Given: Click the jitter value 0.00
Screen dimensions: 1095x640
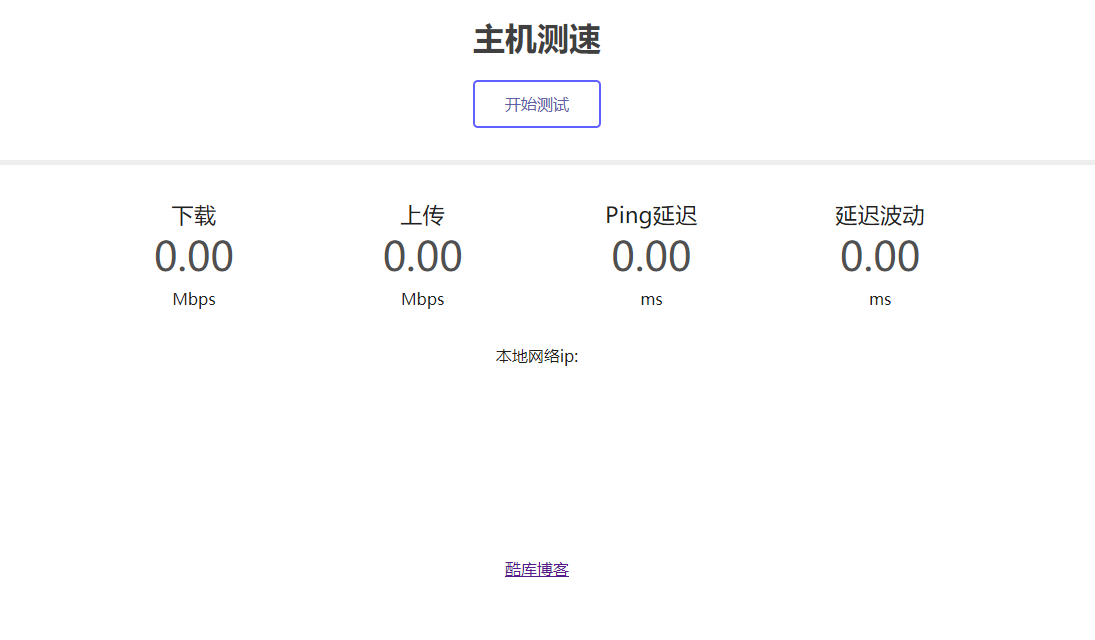Looking at the screenshot, I should [x=880, y=256].
